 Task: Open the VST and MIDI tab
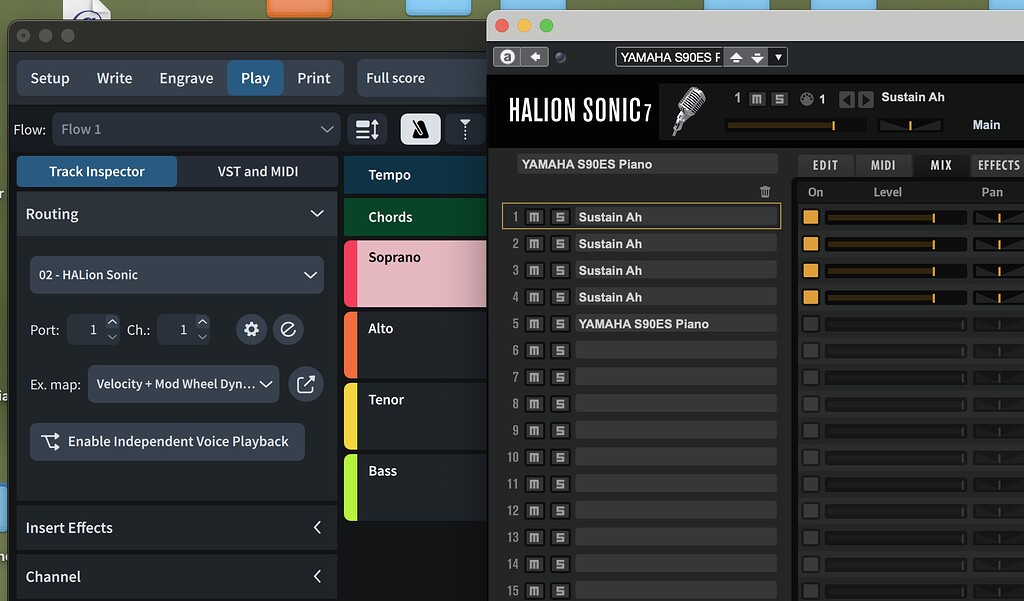click(257, 171)
